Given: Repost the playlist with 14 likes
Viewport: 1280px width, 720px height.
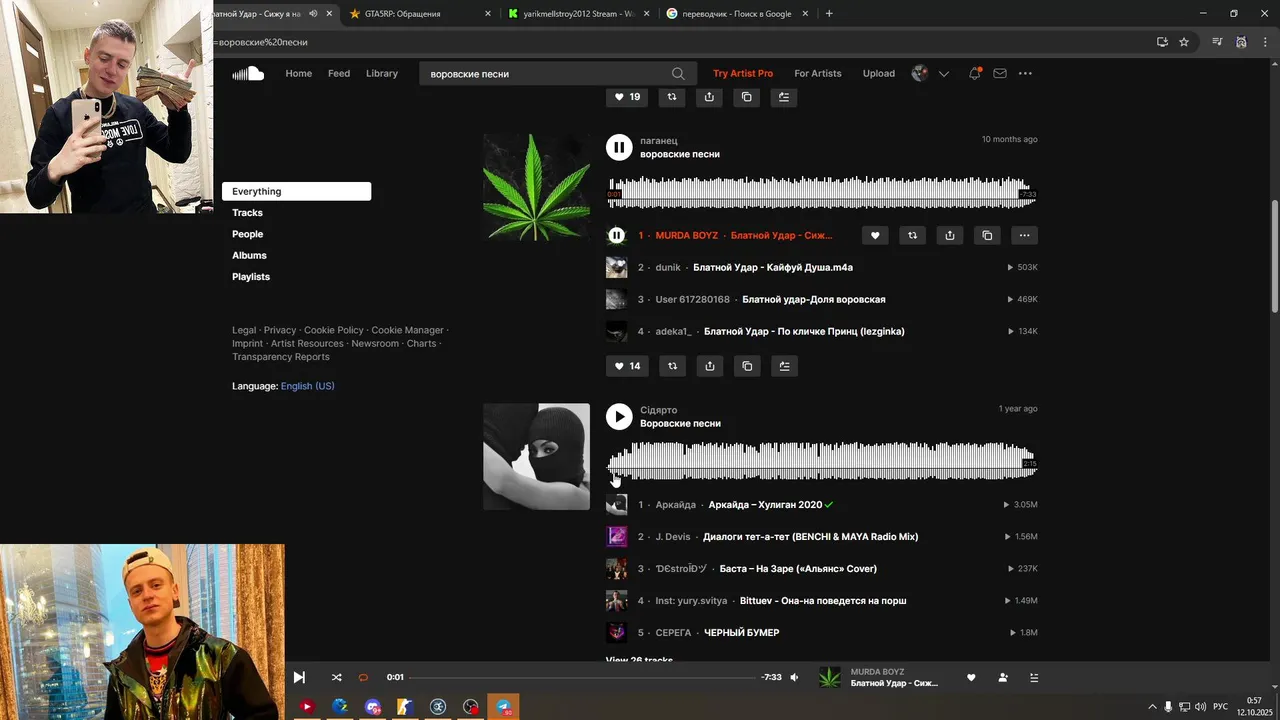Looking at the screenshot, I should 672,366.
